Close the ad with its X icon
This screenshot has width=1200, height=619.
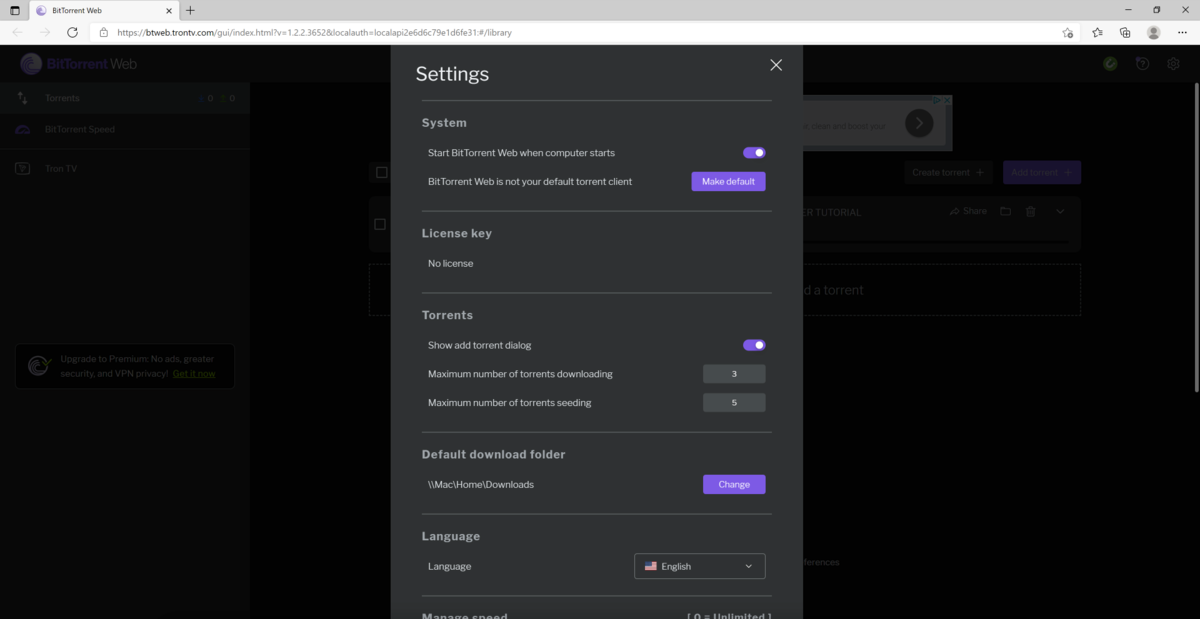947,100
